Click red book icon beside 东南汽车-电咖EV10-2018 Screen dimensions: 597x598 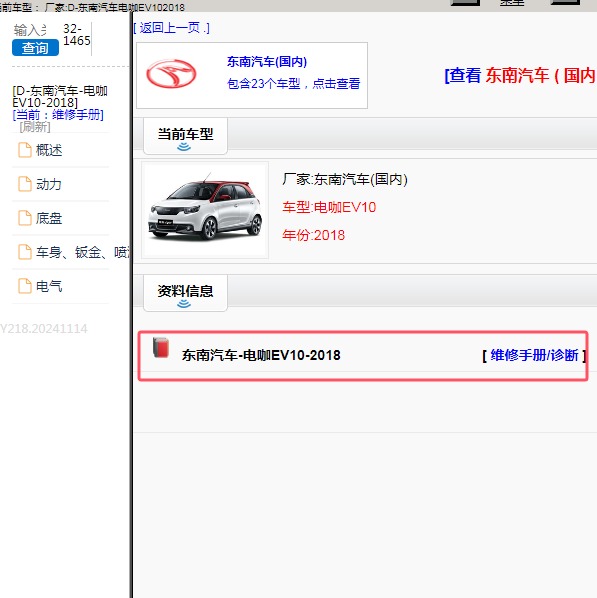[161, 347]
